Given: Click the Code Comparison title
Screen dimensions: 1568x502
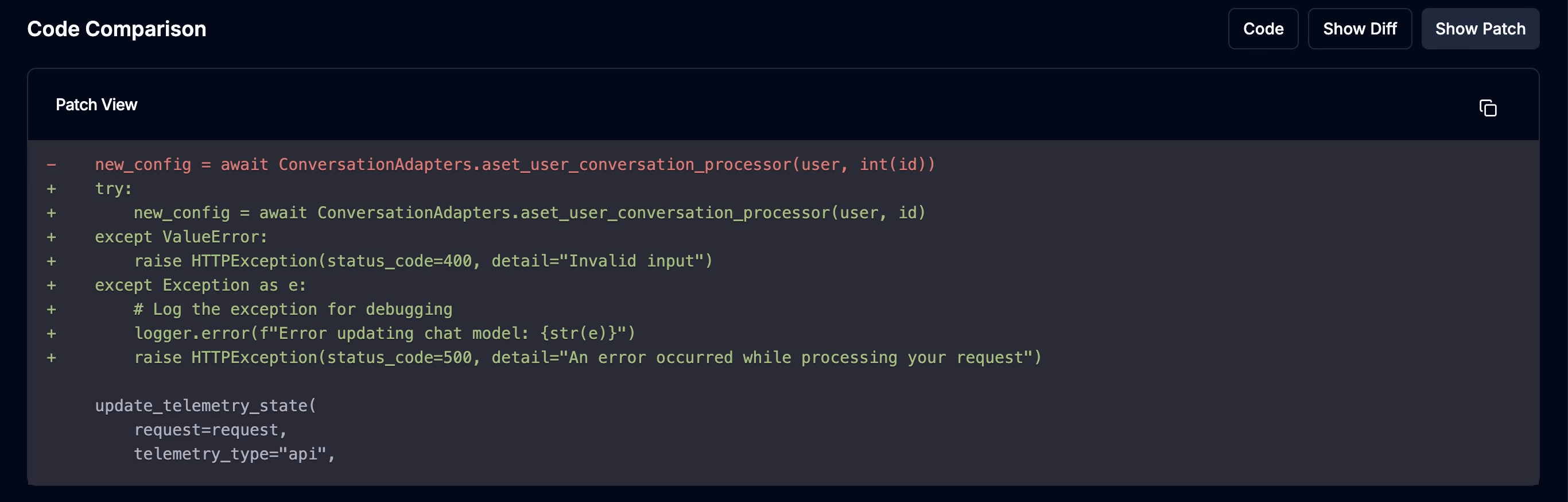Looking at the screenshot, I should click(116, 28).
